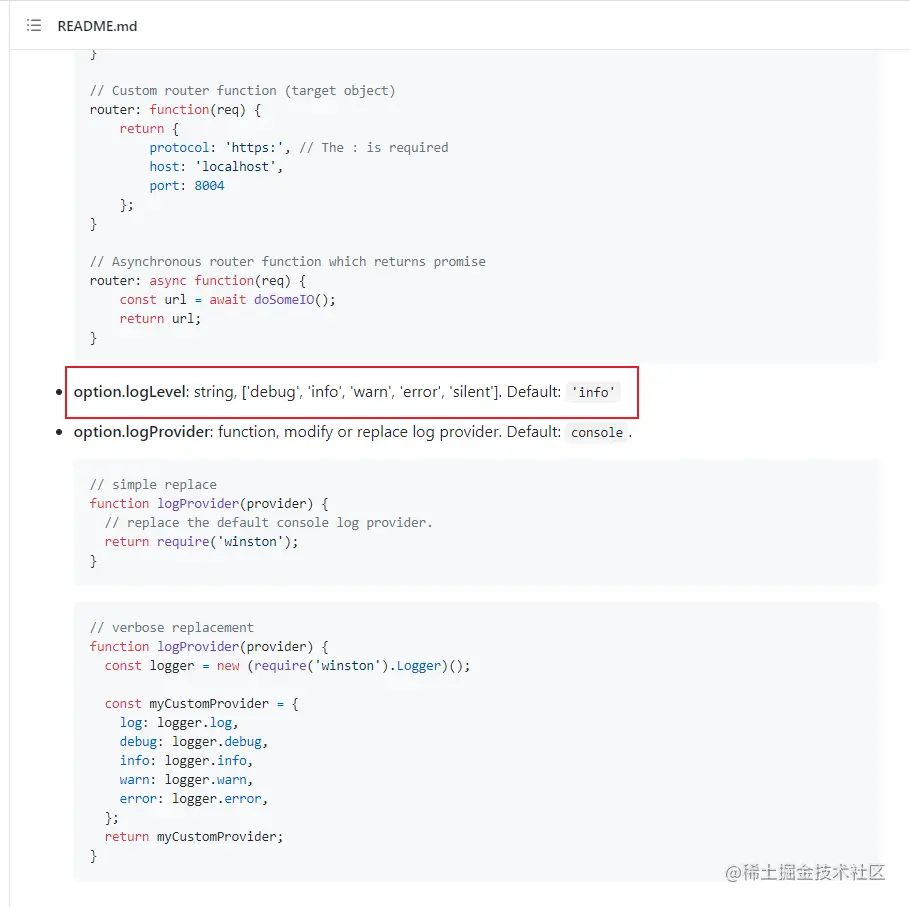This screenshot has width=910, height=907.
Task: Open the table of contents outline icon
Action: [34, 26]
